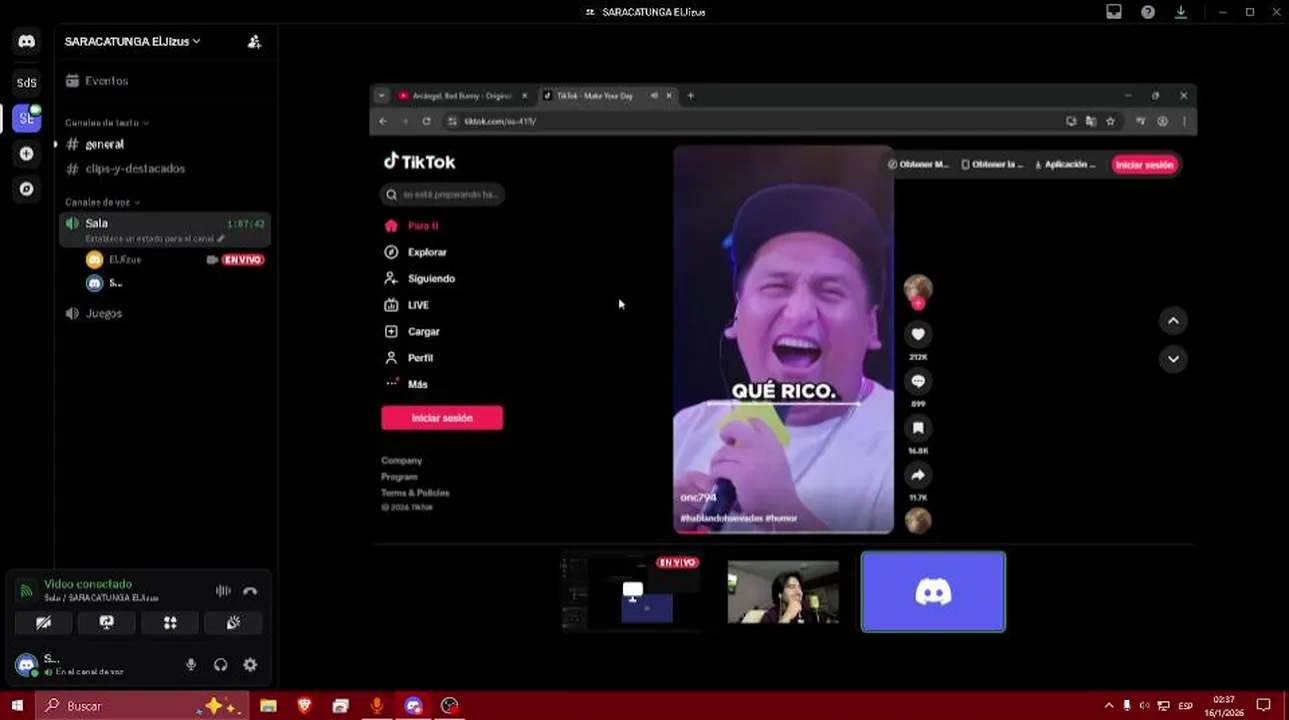Save TikTok video with bookmark icon
The height and width of the screenshot is (720, 1289).
click(918, 428)
